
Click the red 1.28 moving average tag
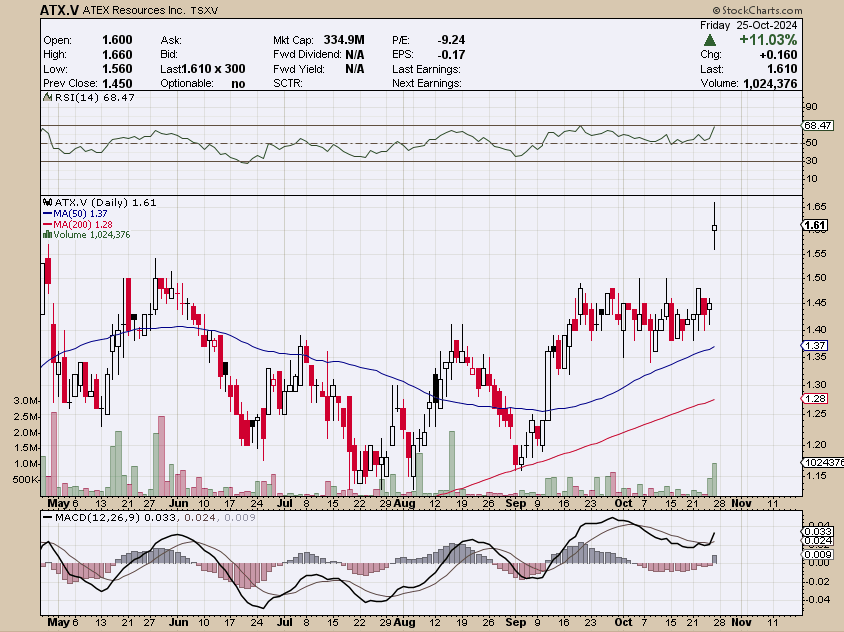pyautogui.click(x=814, y=399)
